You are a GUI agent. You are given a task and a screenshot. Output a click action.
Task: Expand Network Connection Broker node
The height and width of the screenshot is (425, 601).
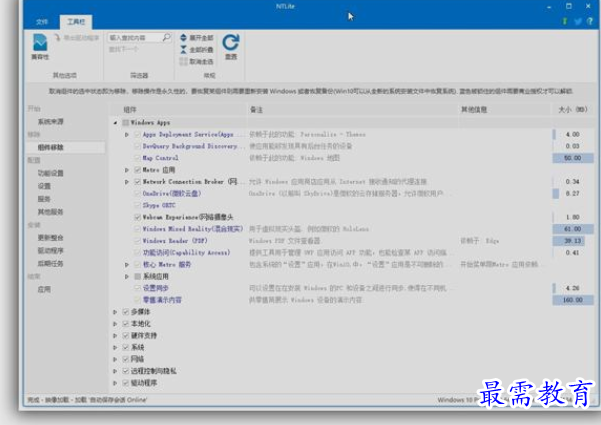pyautogui.click(x=127, y=182)
